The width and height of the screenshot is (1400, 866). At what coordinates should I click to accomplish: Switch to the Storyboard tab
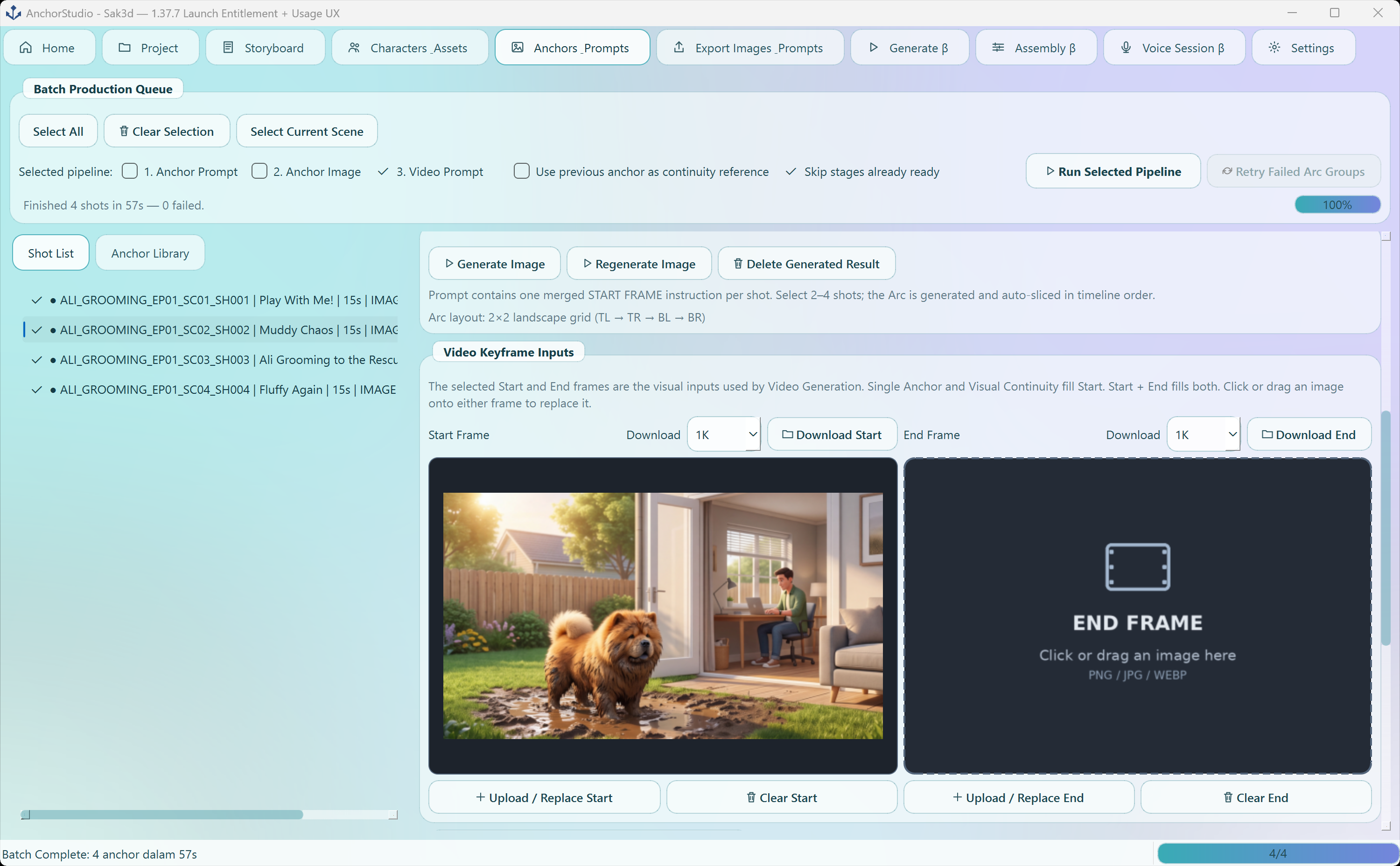point(265,48)
